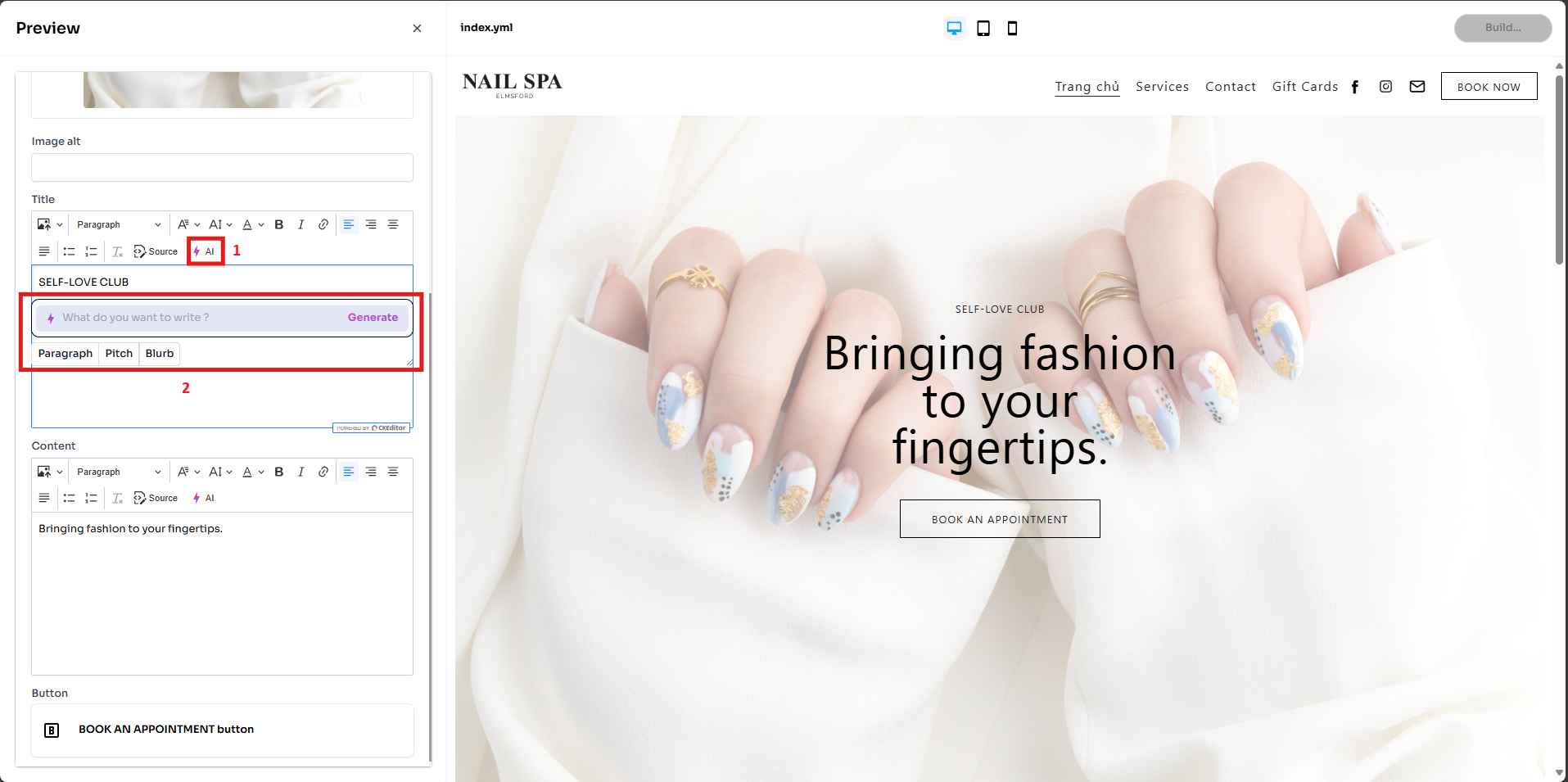Switch preview to tablet view
1568x782 pixels.
coord(983,29)
